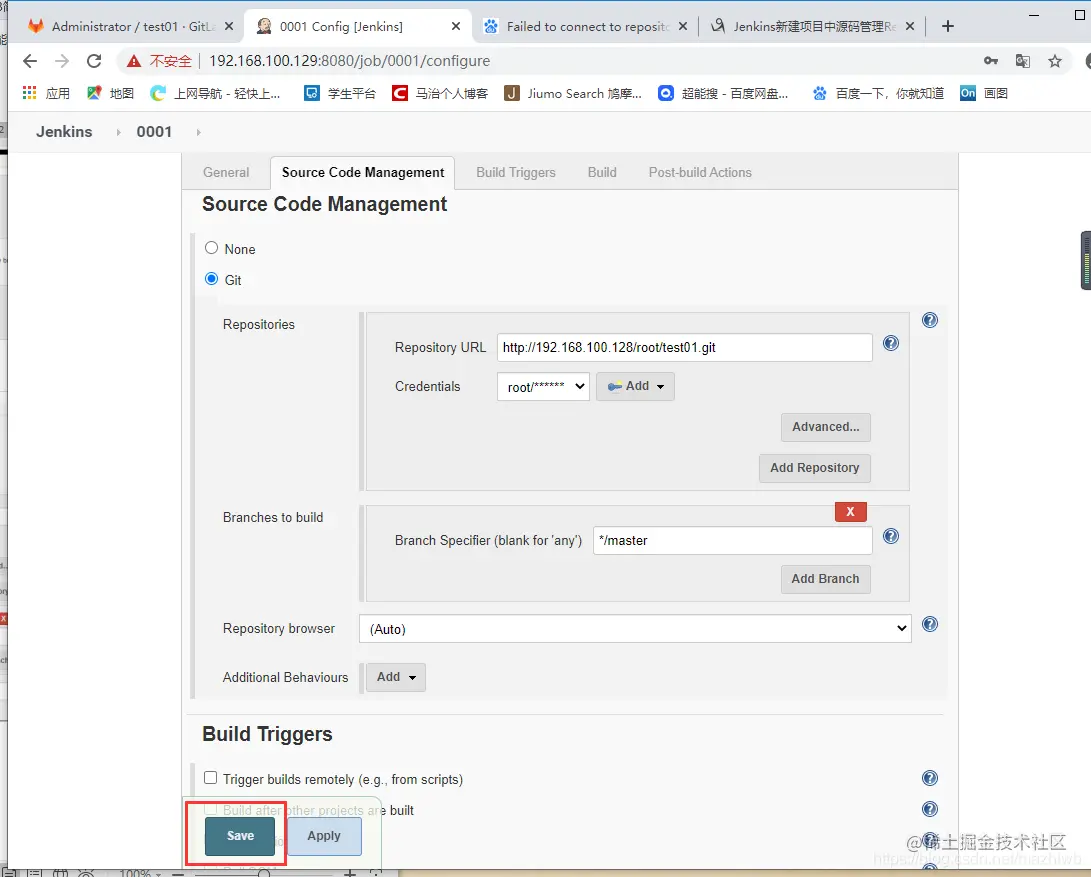Expand the breadcrumb arrow after 0001
Image resolution: width=1091 pixels, height=877 pixels.
tap(198, 132)
